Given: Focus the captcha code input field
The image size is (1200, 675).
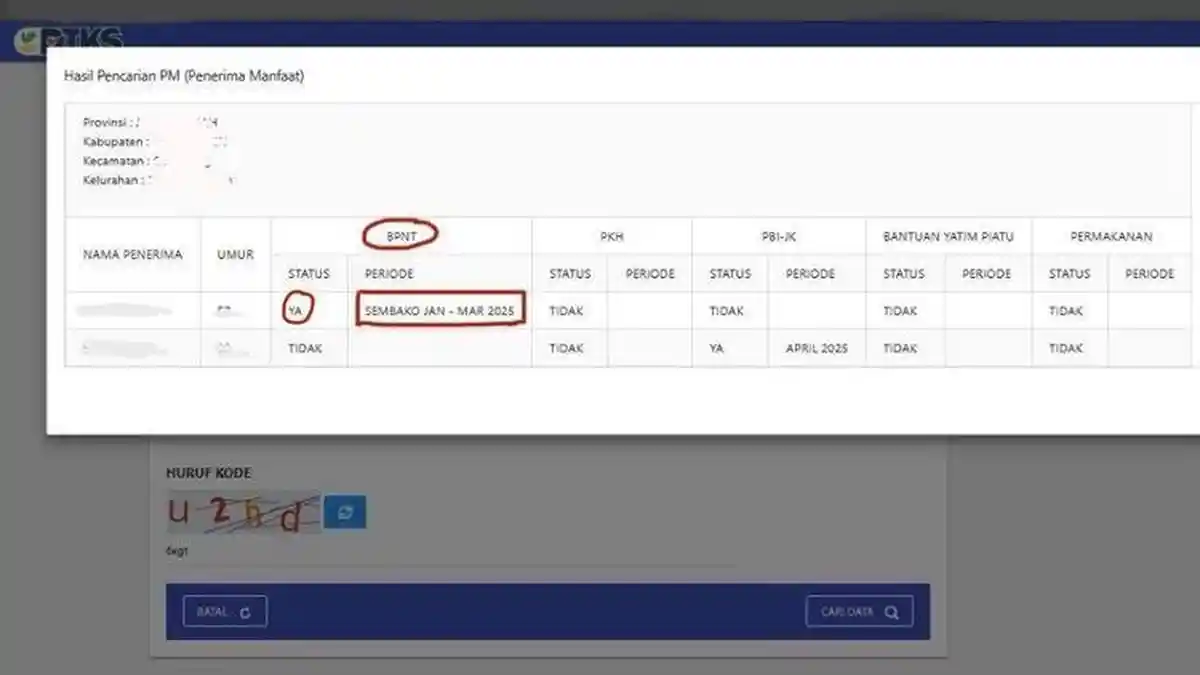Looking at the screenshot, I should [x=450, y=552].
